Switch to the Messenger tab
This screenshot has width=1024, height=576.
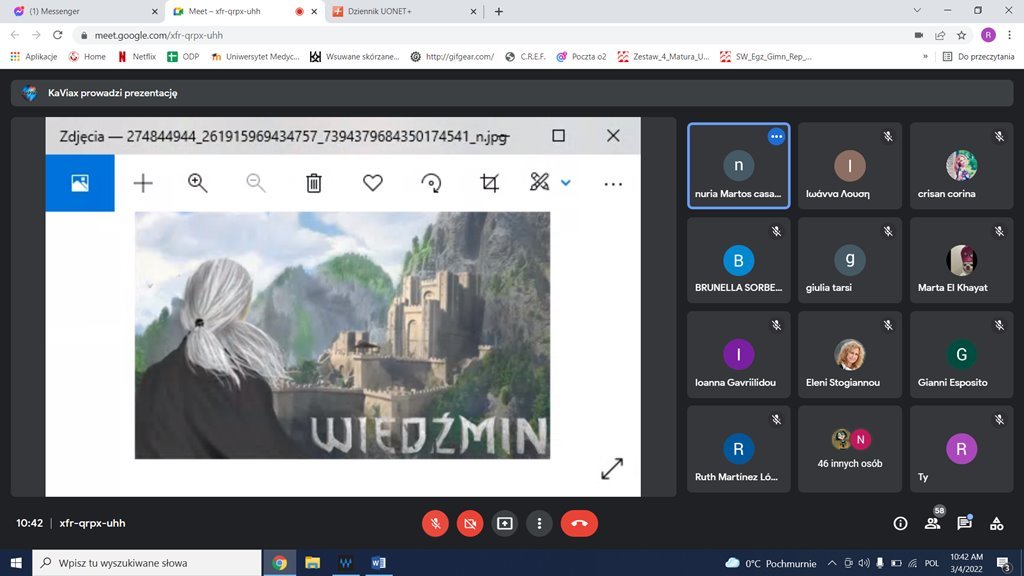84,11
